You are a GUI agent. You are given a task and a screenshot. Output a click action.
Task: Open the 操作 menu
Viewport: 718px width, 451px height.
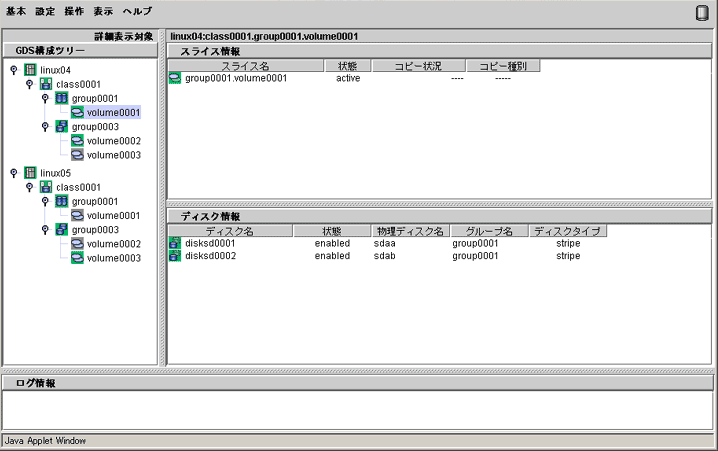tap(74, 11)
